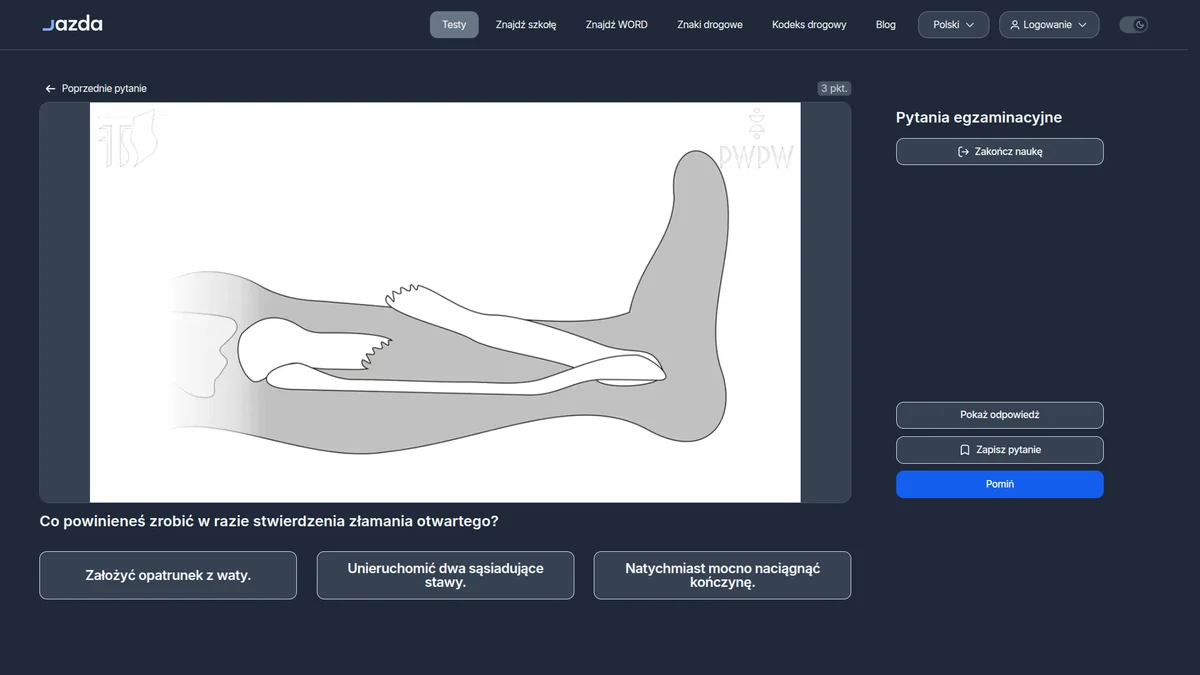Click the Jazda logo

(72, 24)
